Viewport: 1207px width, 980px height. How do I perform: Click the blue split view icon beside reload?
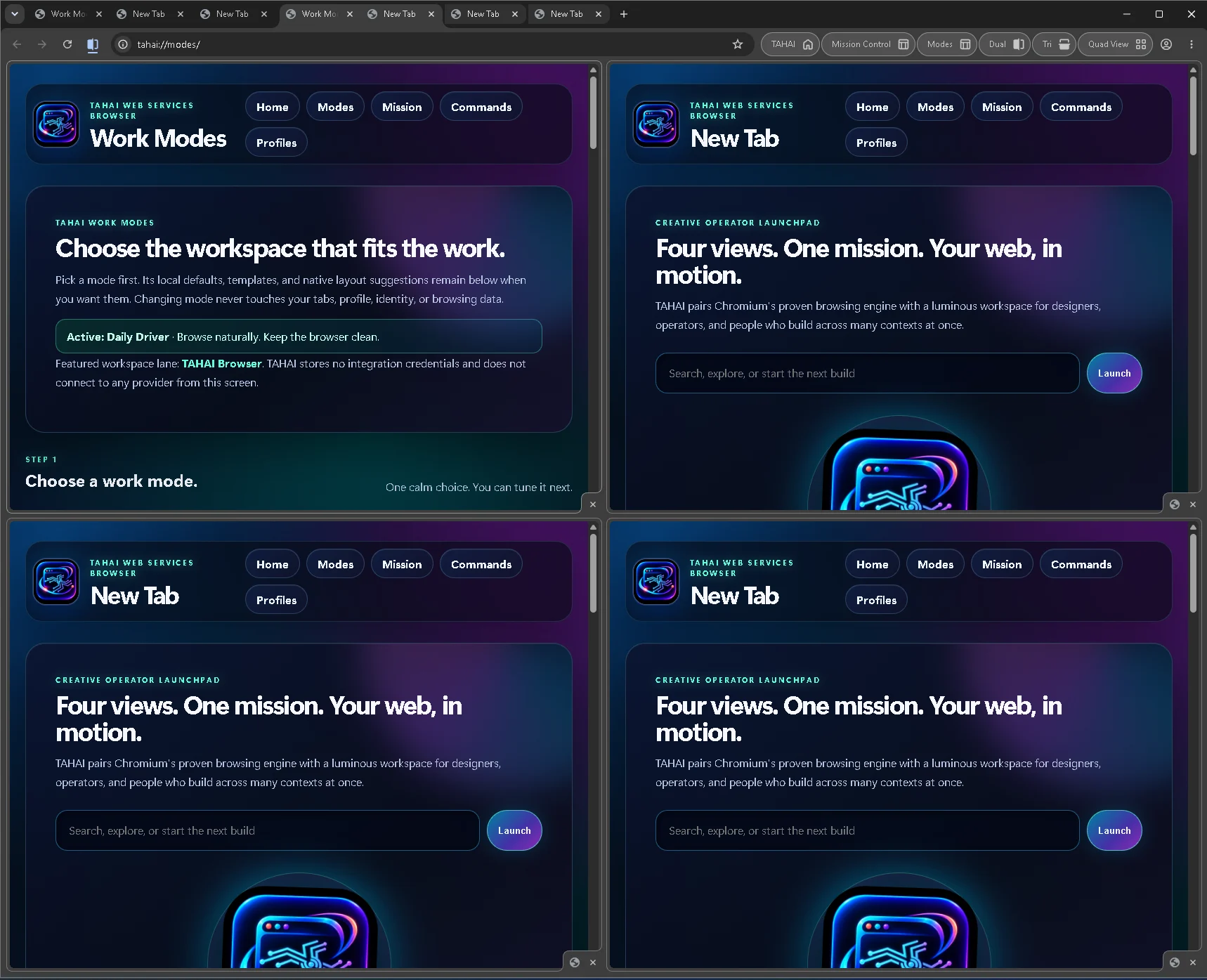pos(92,44)
